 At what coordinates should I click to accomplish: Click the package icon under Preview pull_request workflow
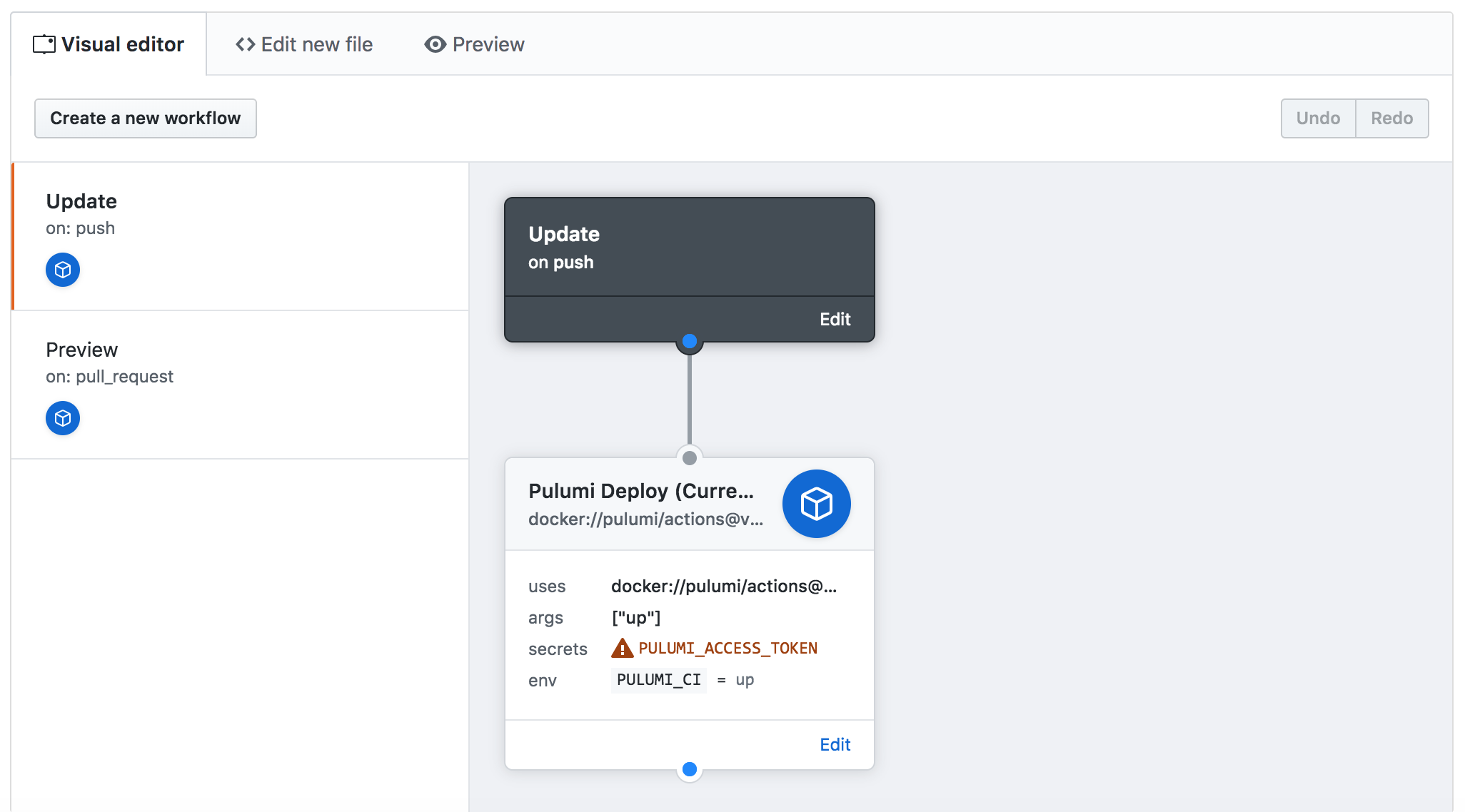[63, 418]
